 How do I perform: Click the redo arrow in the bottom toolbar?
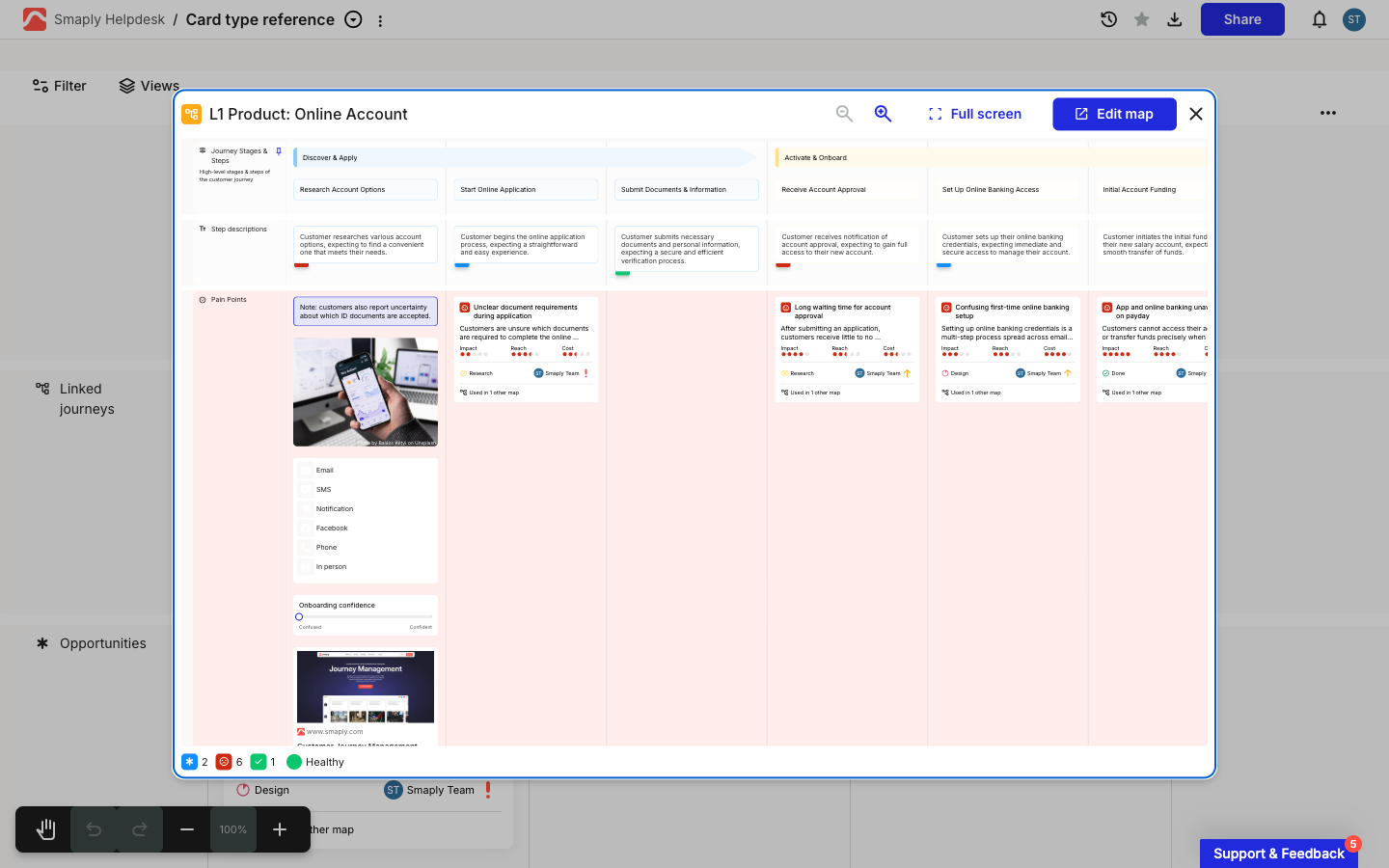(x=140, y=829)
